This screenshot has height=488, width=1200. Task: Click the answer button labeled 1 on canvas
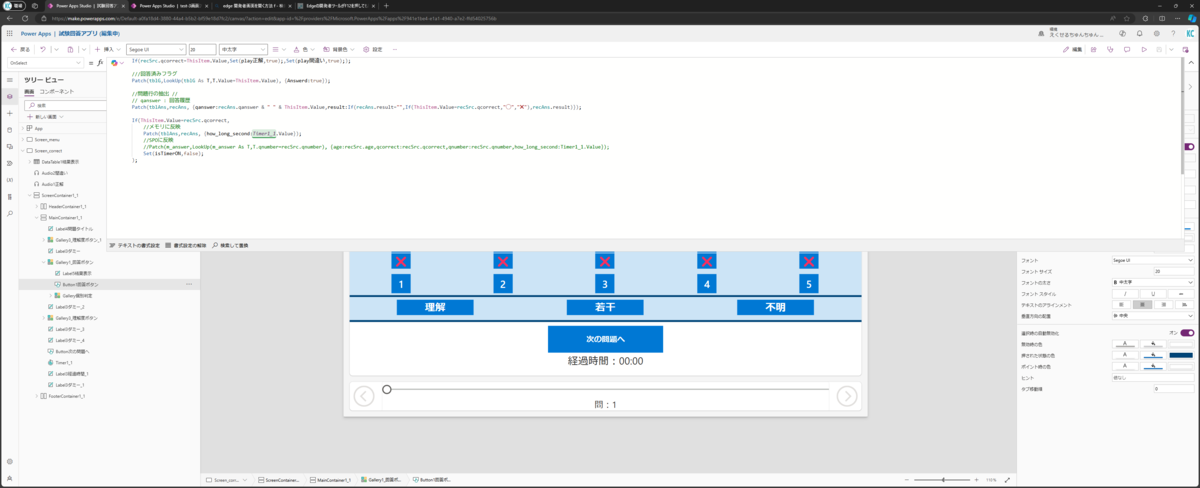tap(401, 284)
